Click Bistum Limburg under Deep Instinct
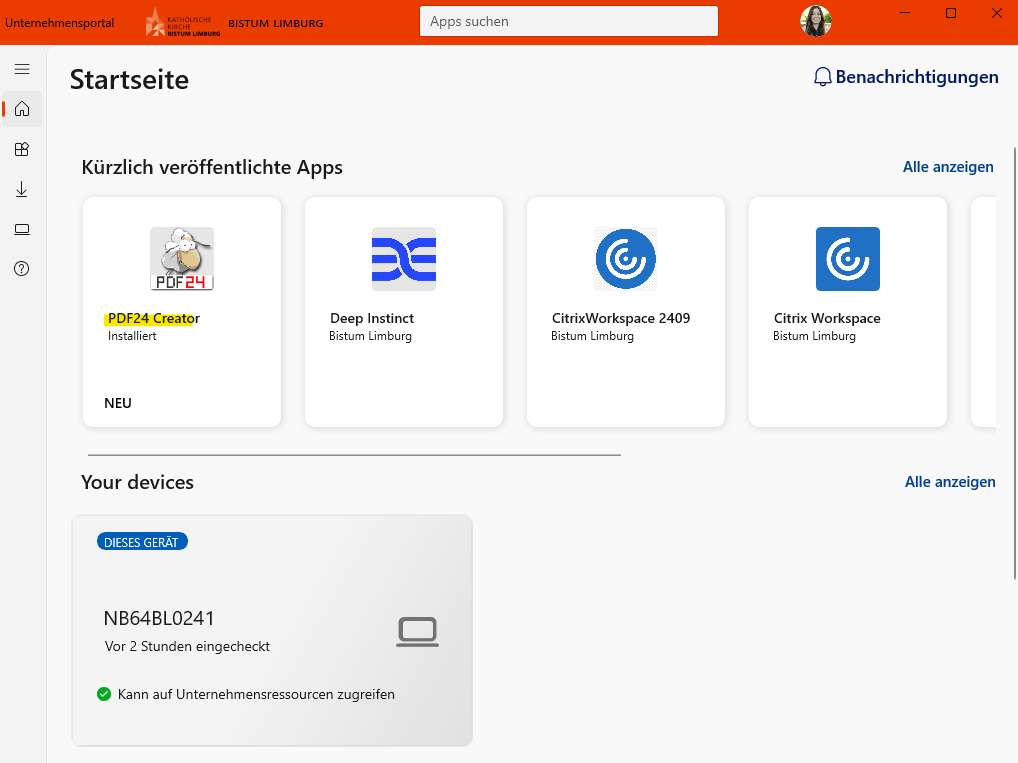Screen dimensions: 1018x763 [370, 336]
